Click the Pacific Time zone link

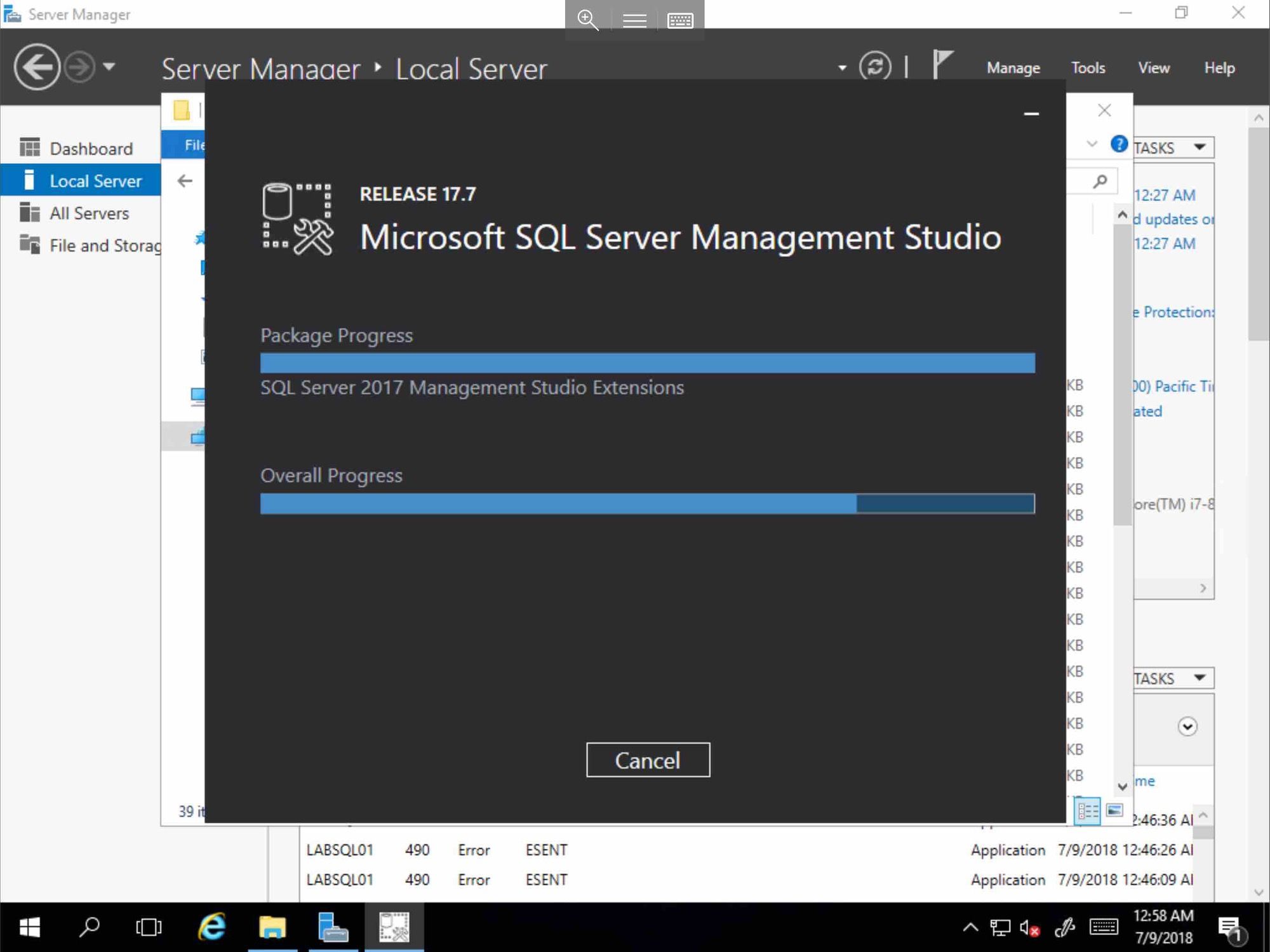1173,386
